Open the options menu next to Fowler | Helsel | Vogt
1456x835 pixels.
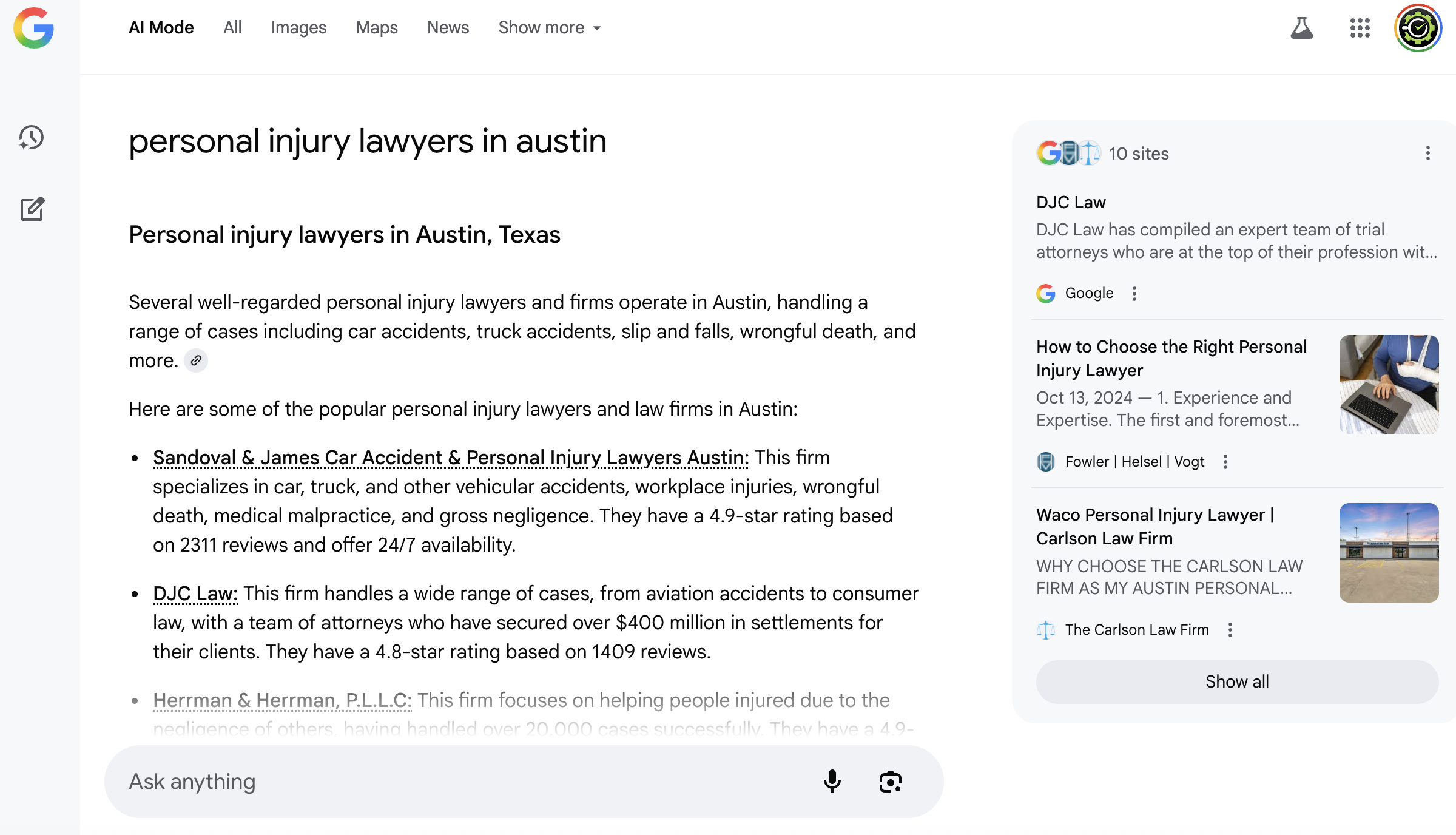click(x=1225, y=462)
